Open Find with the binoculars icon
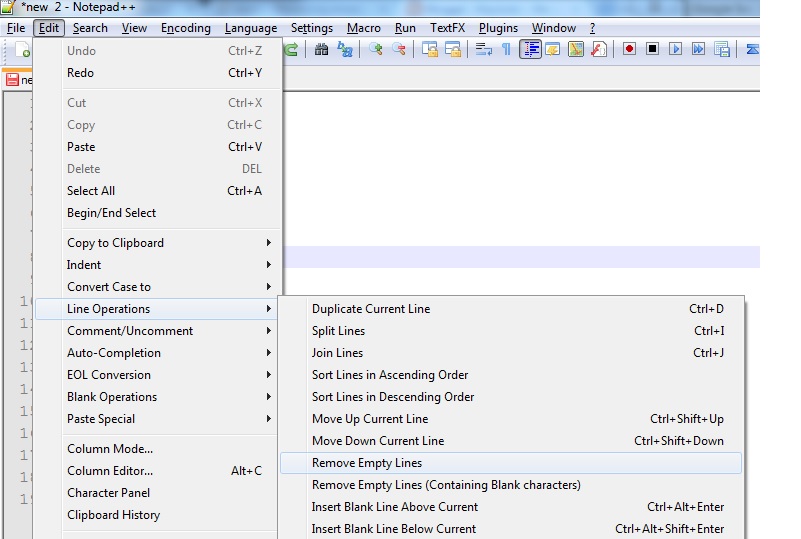 (x=321, y=50)
